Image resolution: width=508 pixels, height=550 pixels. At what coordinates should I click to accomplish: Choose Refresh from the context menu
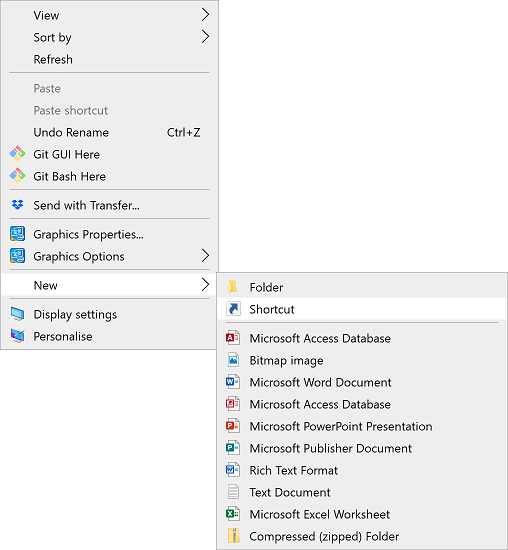pyautogui.click(x=109, y=59)
